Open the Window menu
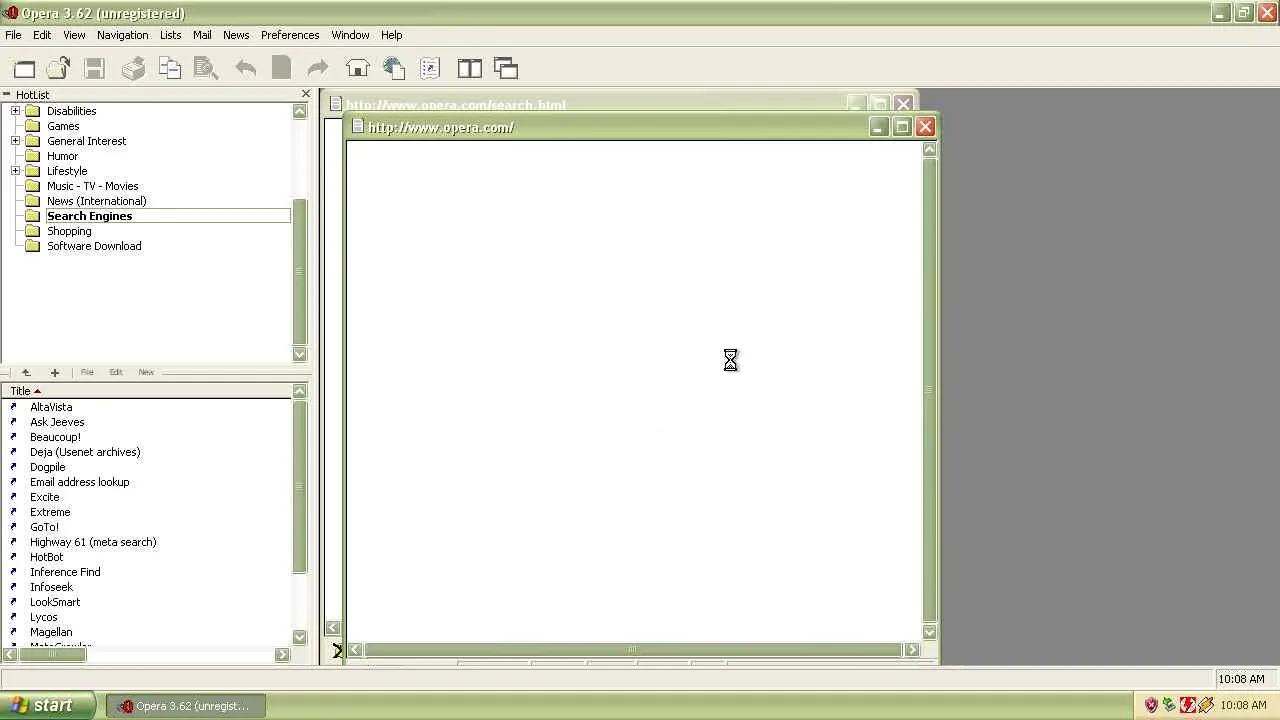The image size is (1280, 720). [350, 35]
